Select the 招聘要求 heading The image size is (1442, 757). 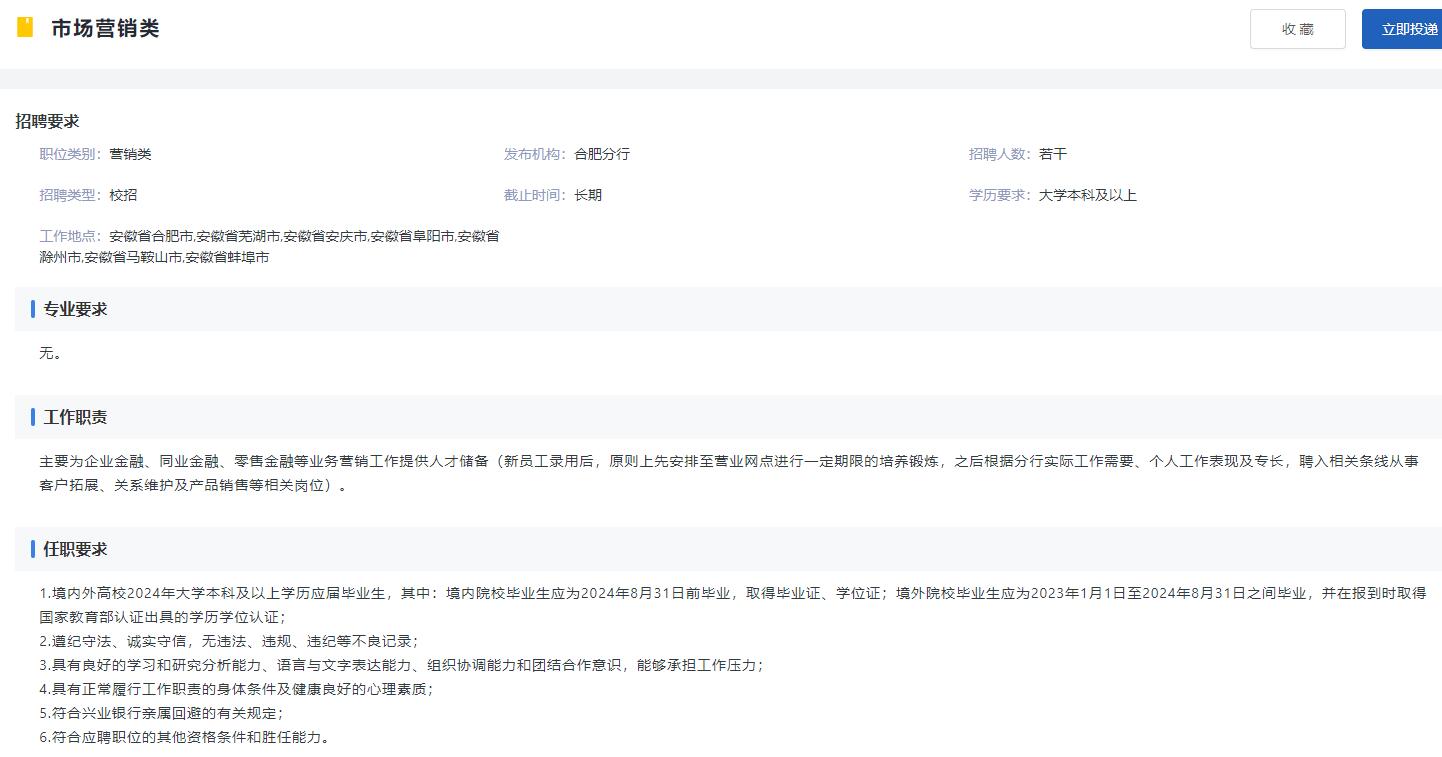[x=47, y=121]
